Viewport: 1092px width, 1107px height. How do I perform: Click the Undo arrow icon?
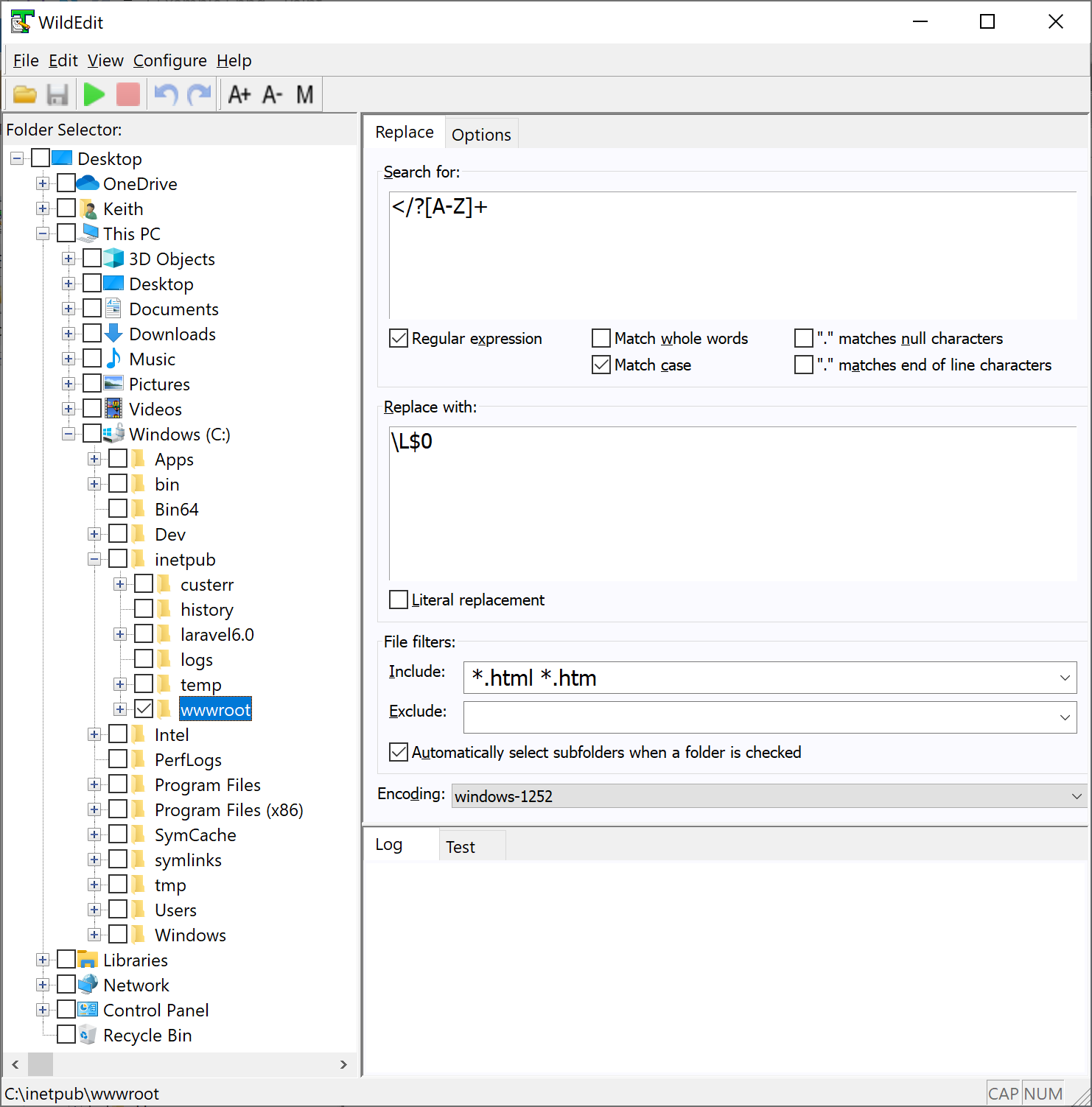166,94
